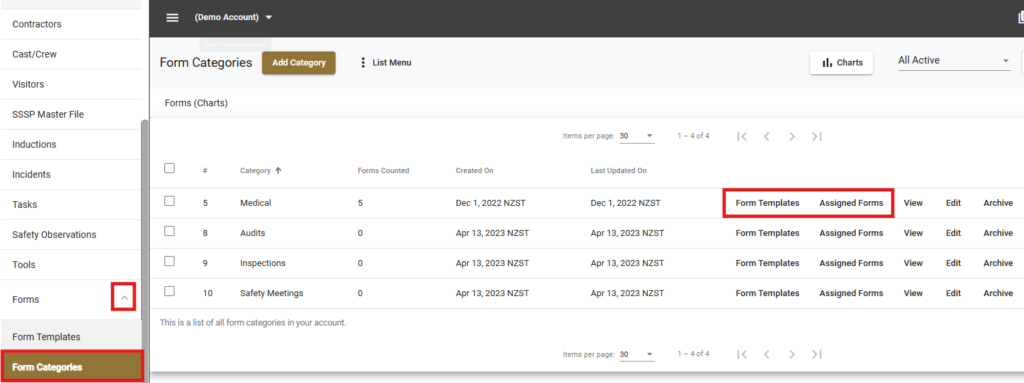This screenshot has height=383, width=1024.
Task: View the Audits category
Action: (913, 233)
